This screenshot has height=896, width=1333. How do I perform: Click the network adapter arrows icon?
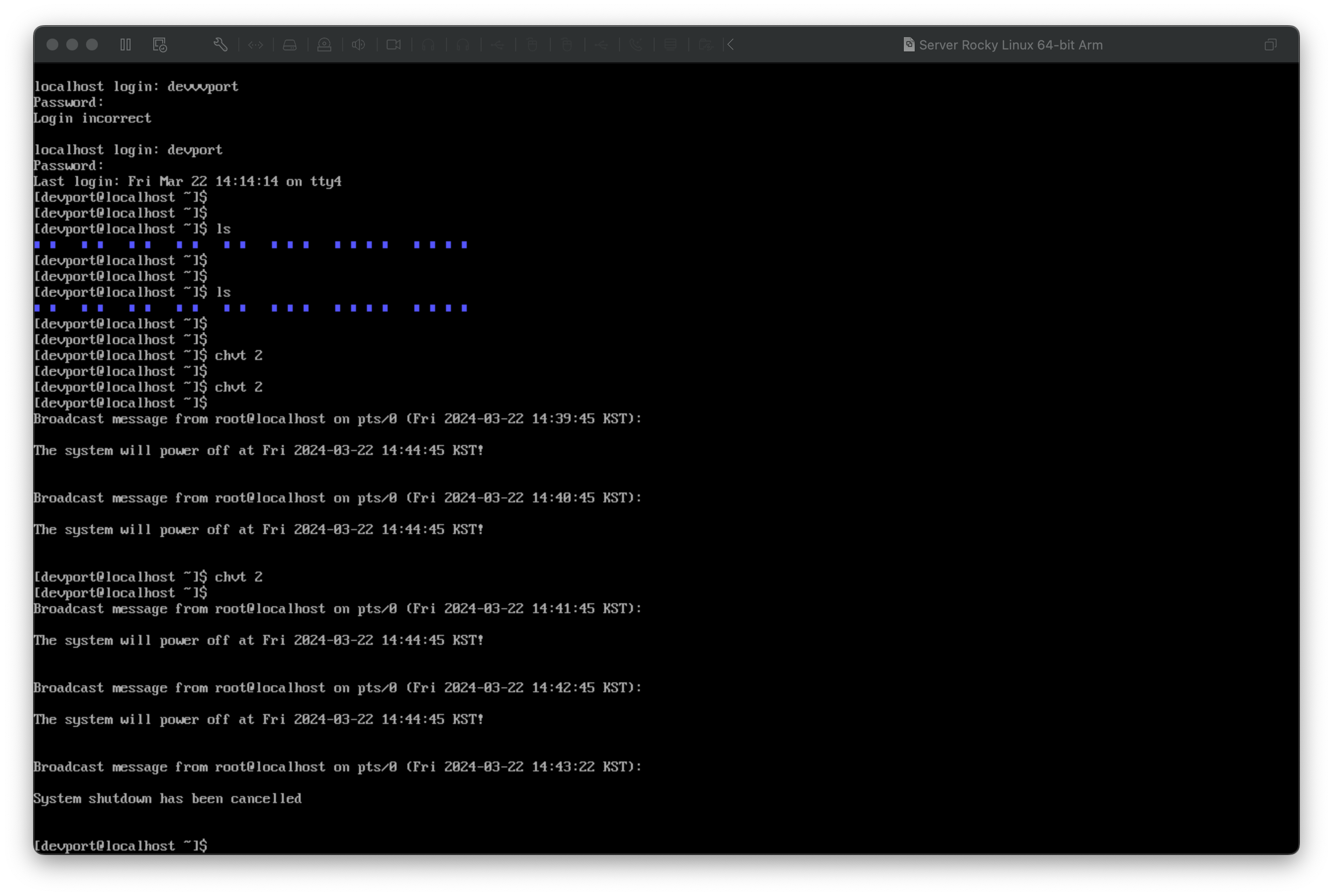coord(256,45)
